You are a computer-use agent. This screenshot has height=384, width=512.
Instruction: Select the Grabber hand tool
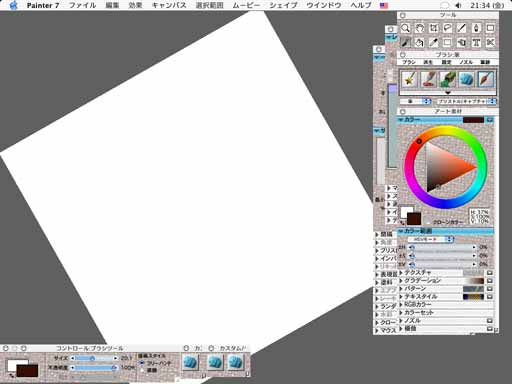[x=419, y=28]
